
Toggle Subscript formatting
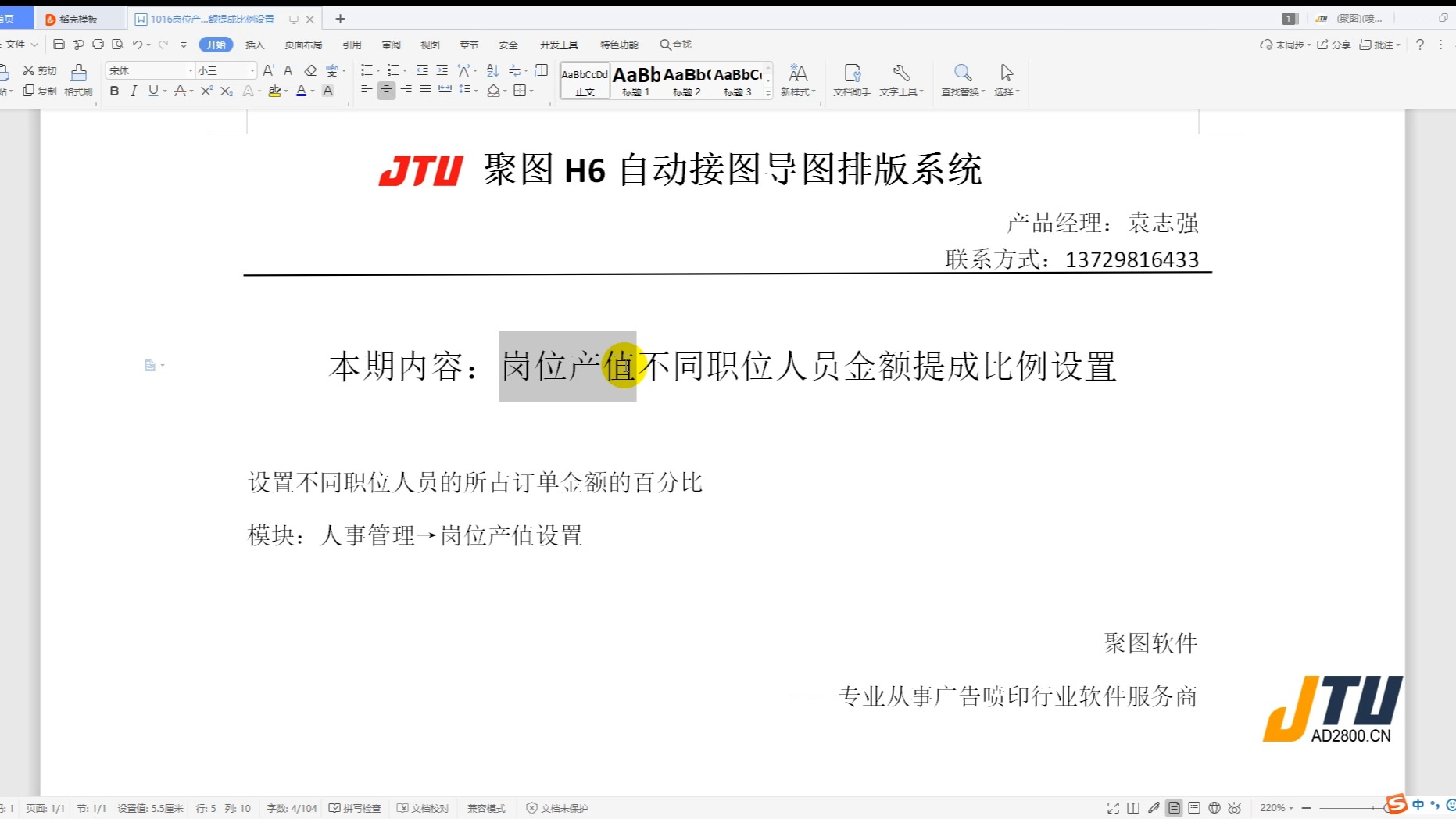[x=227, y=91]
